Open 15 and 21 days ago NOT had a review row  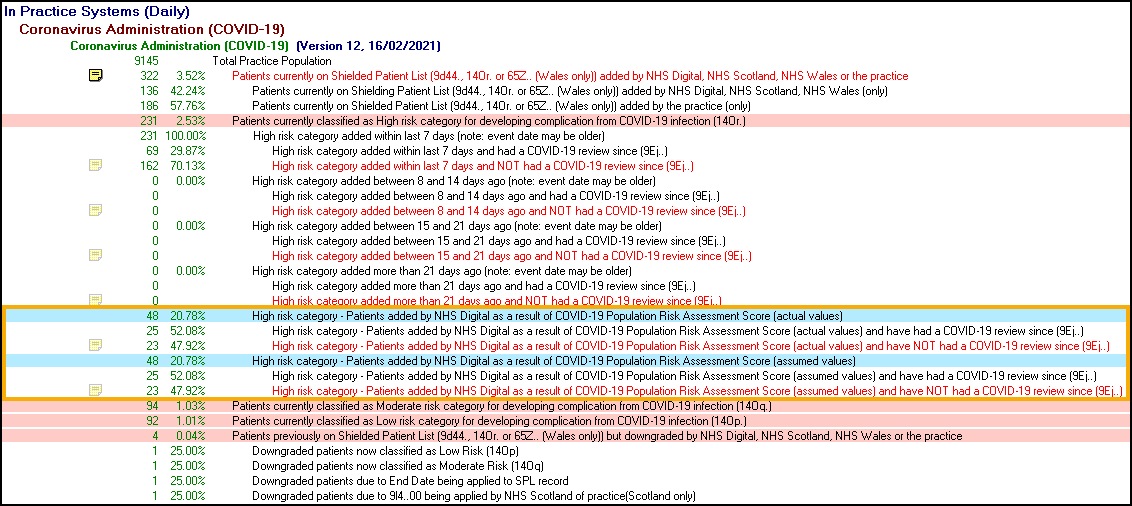pyautogui.click(x=513, y=256)
